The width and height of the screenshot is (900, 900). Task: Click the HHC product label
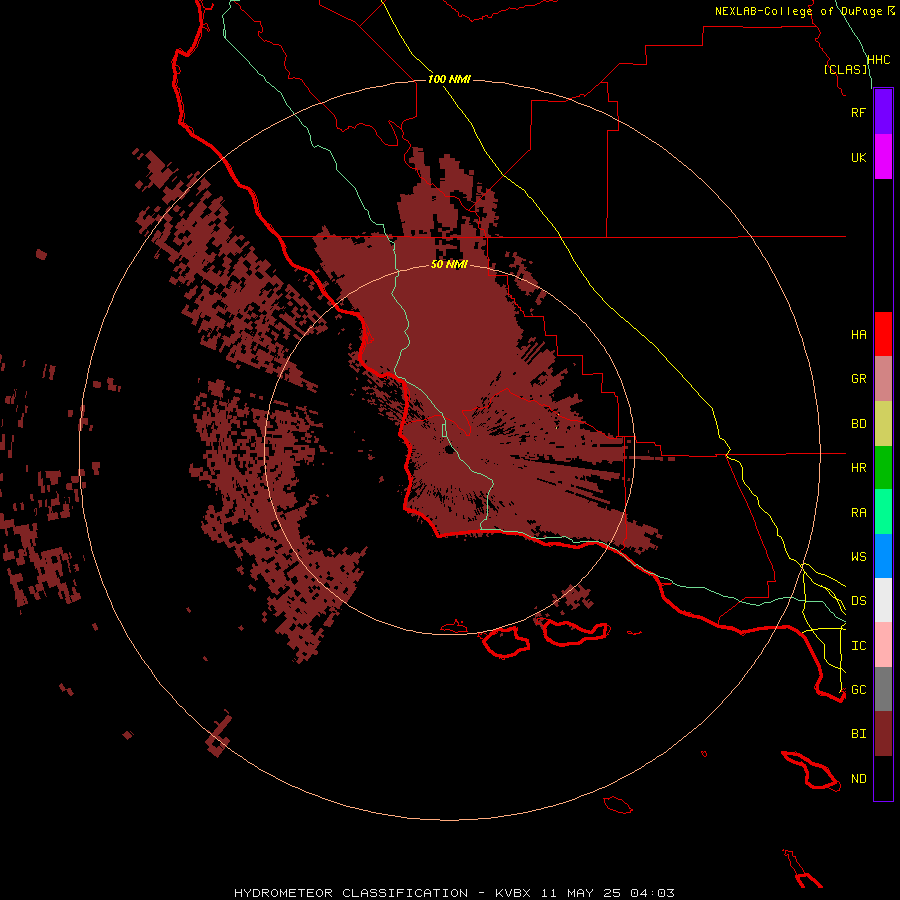click(x=878, y=60)
